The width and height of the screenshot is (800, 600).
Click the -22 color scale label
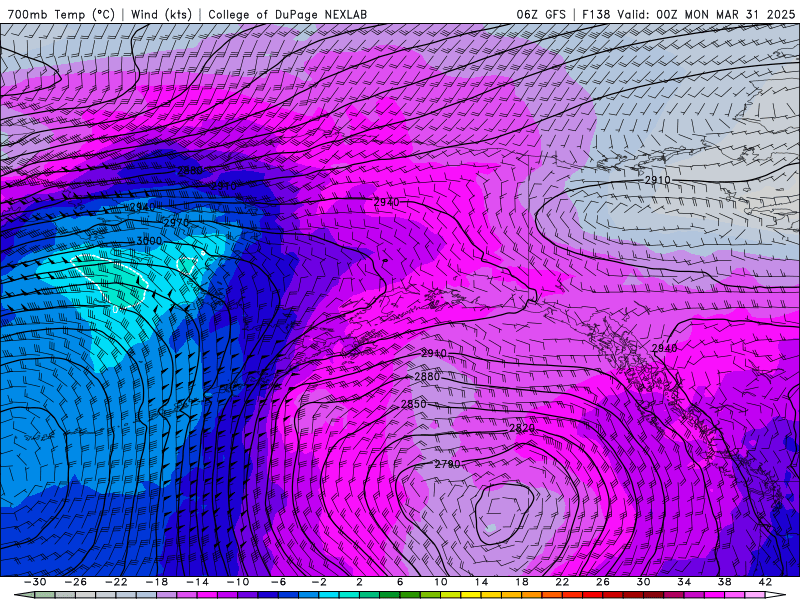pos(116,582)
